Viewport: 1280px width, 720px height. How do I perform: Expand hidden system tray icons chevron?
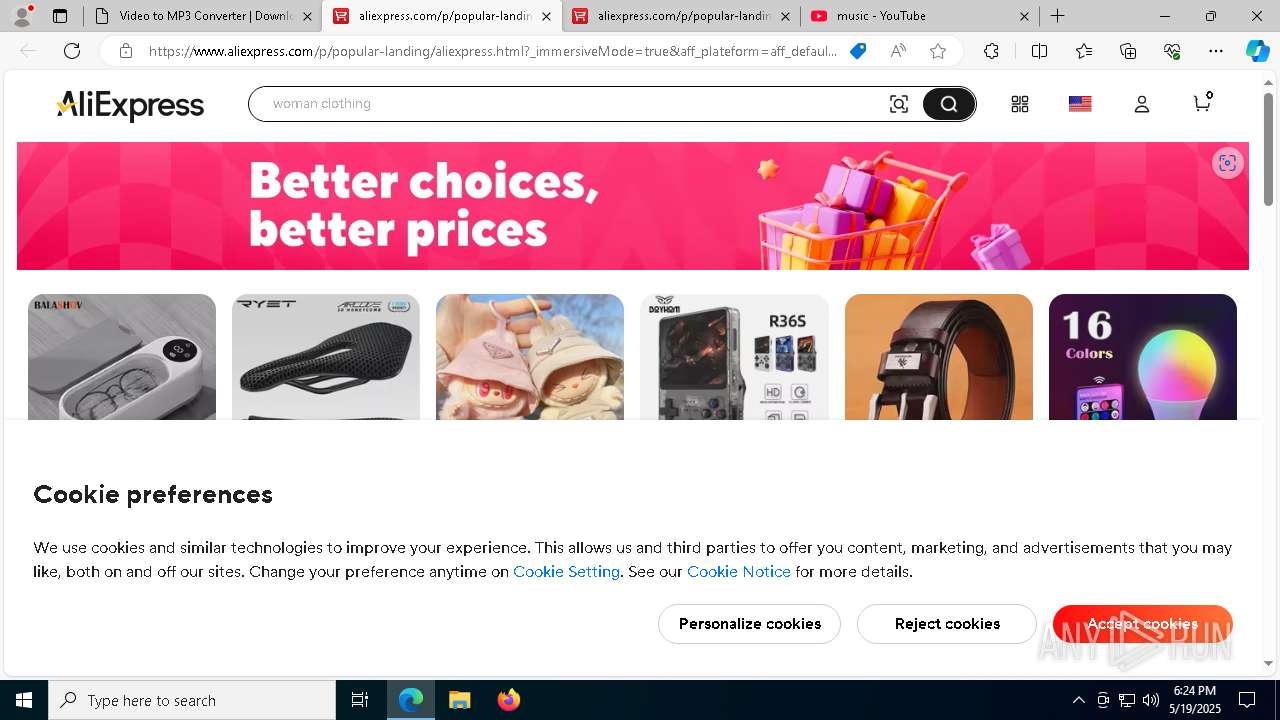click(x=1079, y=700)
